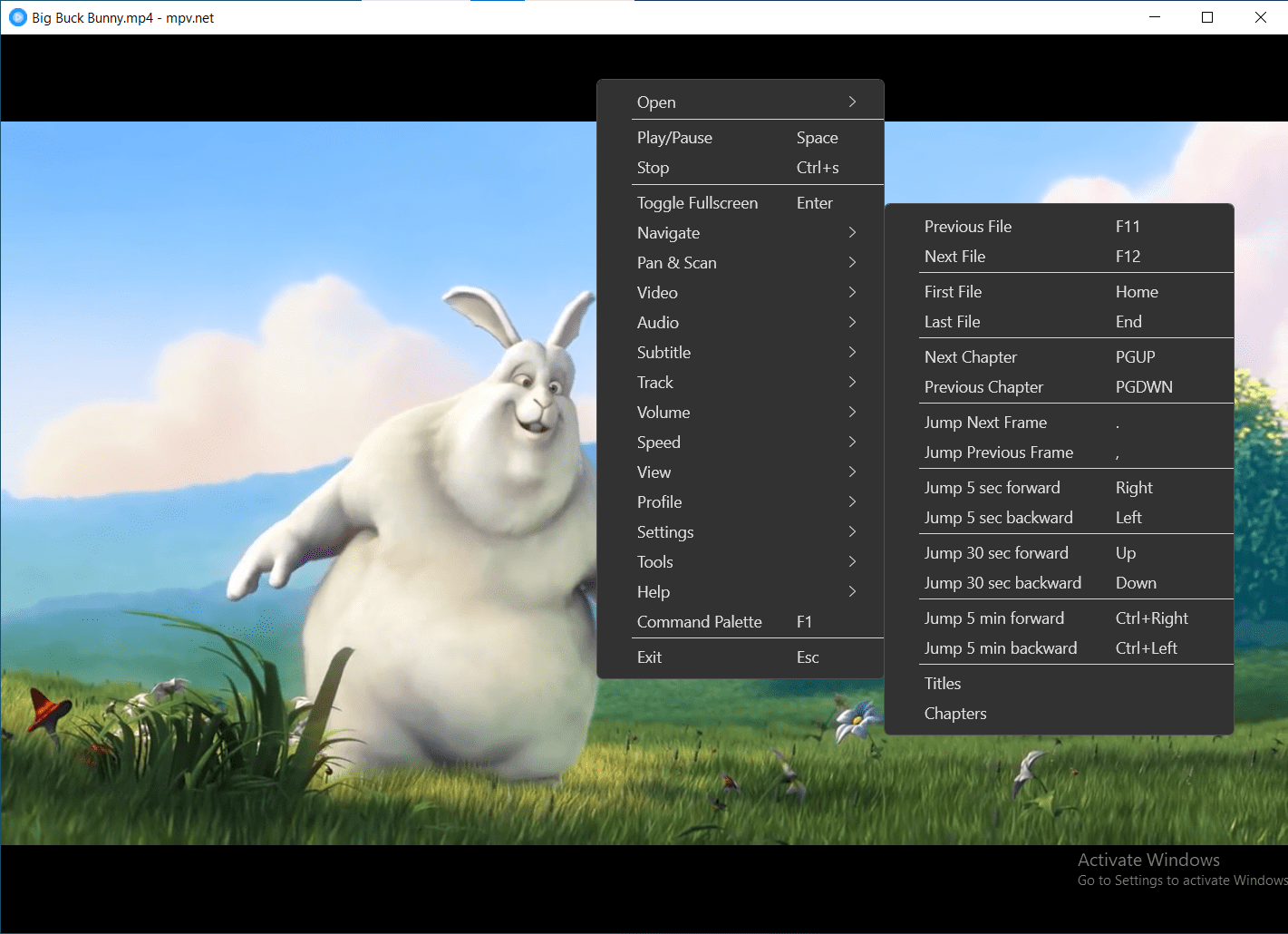The image size is (1288, 934).
Task: Choose Jump 30 sec forward
Action: click(x=1060, y=553)
